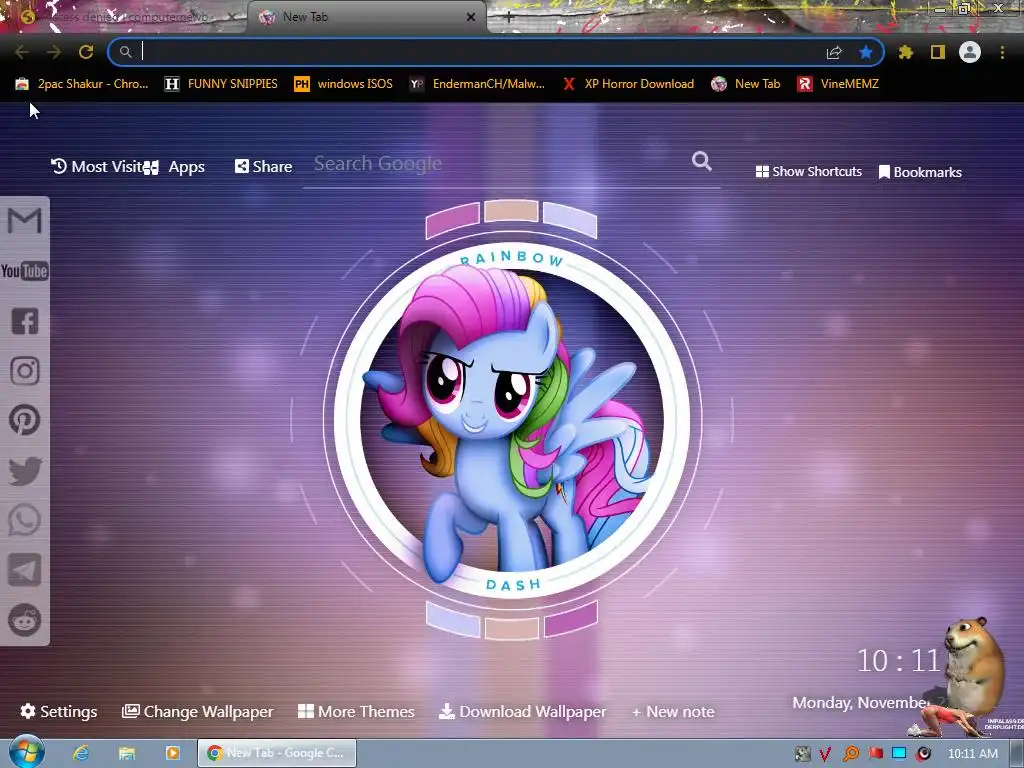Open Action Center red flag tray icon
Viewport: 1024px width, 768px height.
[875, 754]
